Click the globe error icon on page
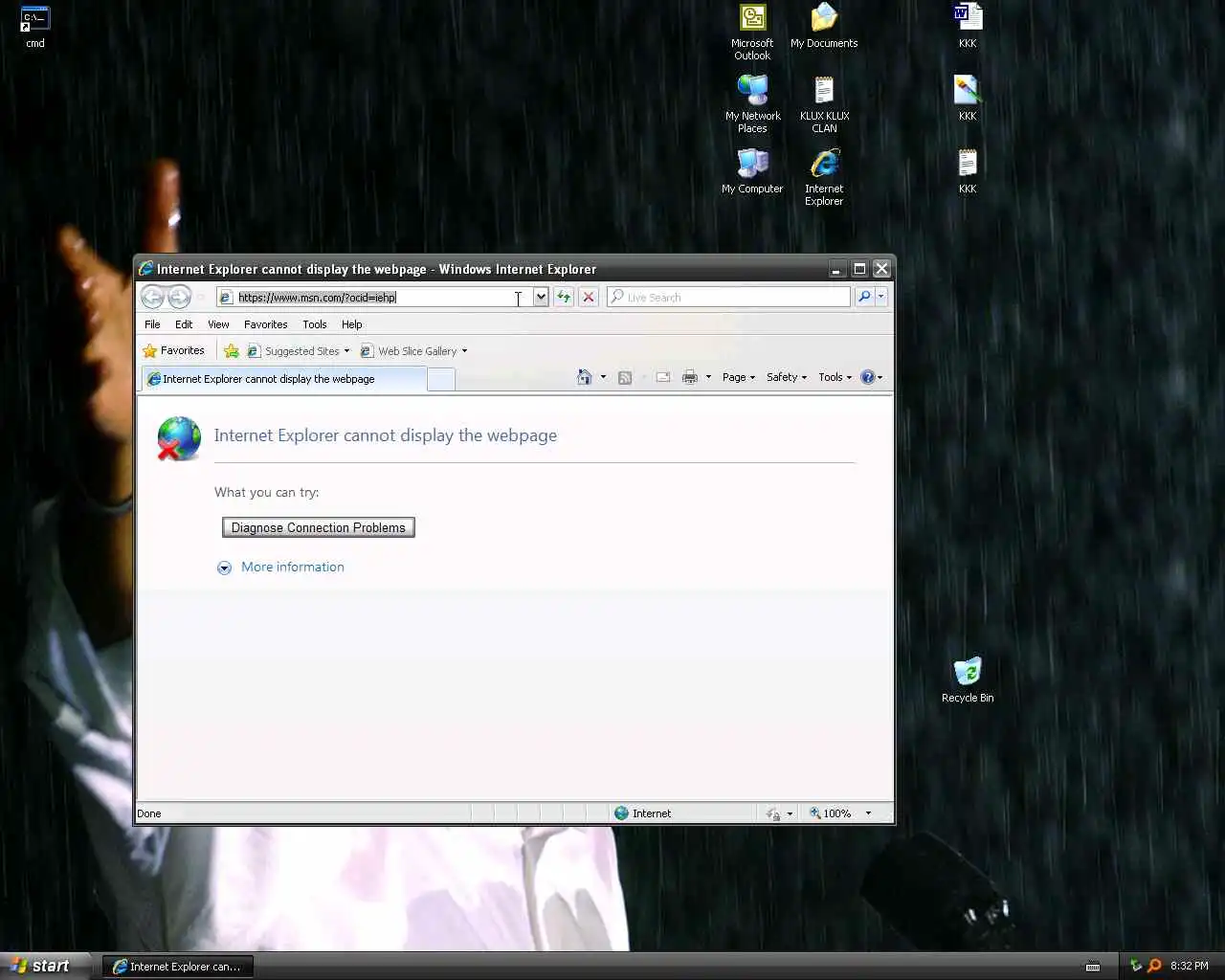The width and height of the screenshot is (1225, 980). point(179,438)
